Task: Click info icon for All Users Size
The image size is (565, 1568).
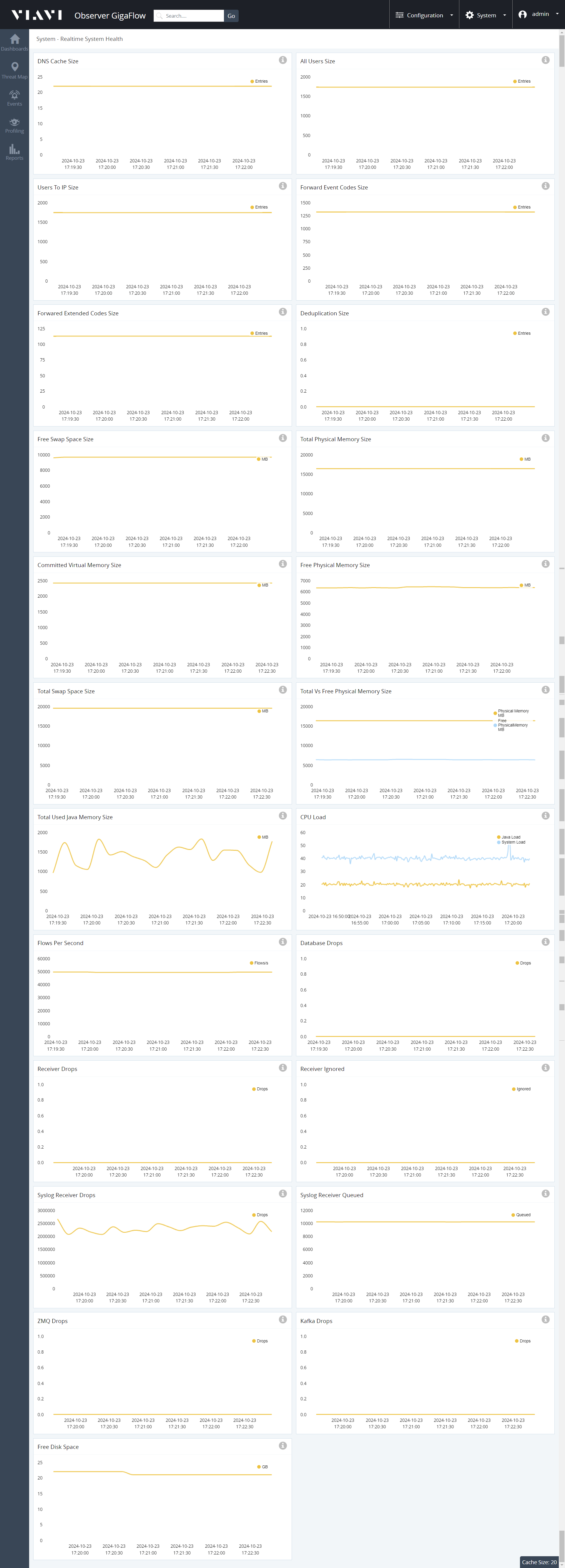Action: tap(546, 60)
